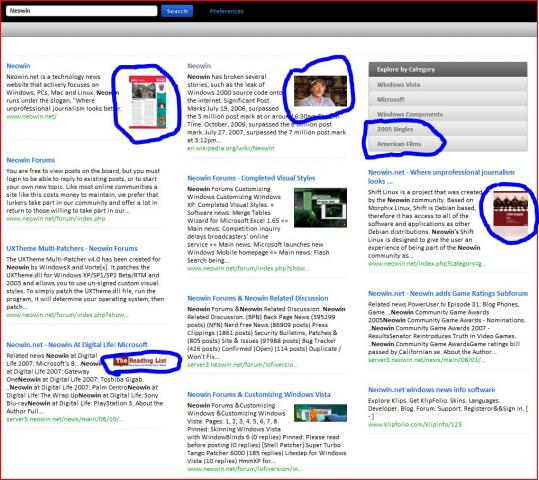Select the Microsoft category
The height and width of the screenshot is (480, 539).
pyautogui.click(x=448, y=99)
